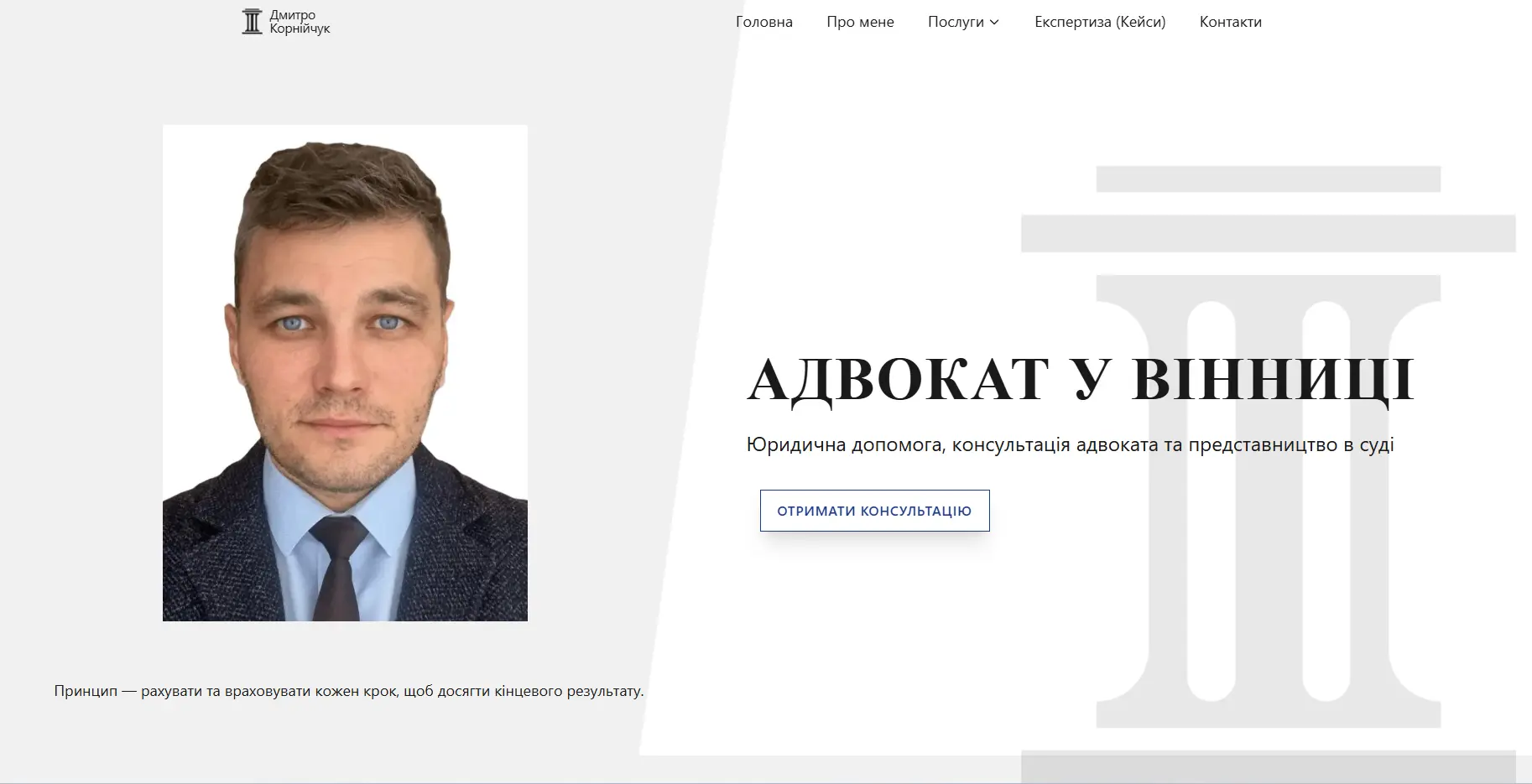This screenshot has height=784, width=1532.
Task: Click the word АДВОКАТ in the headline
Action: [898, 379]
